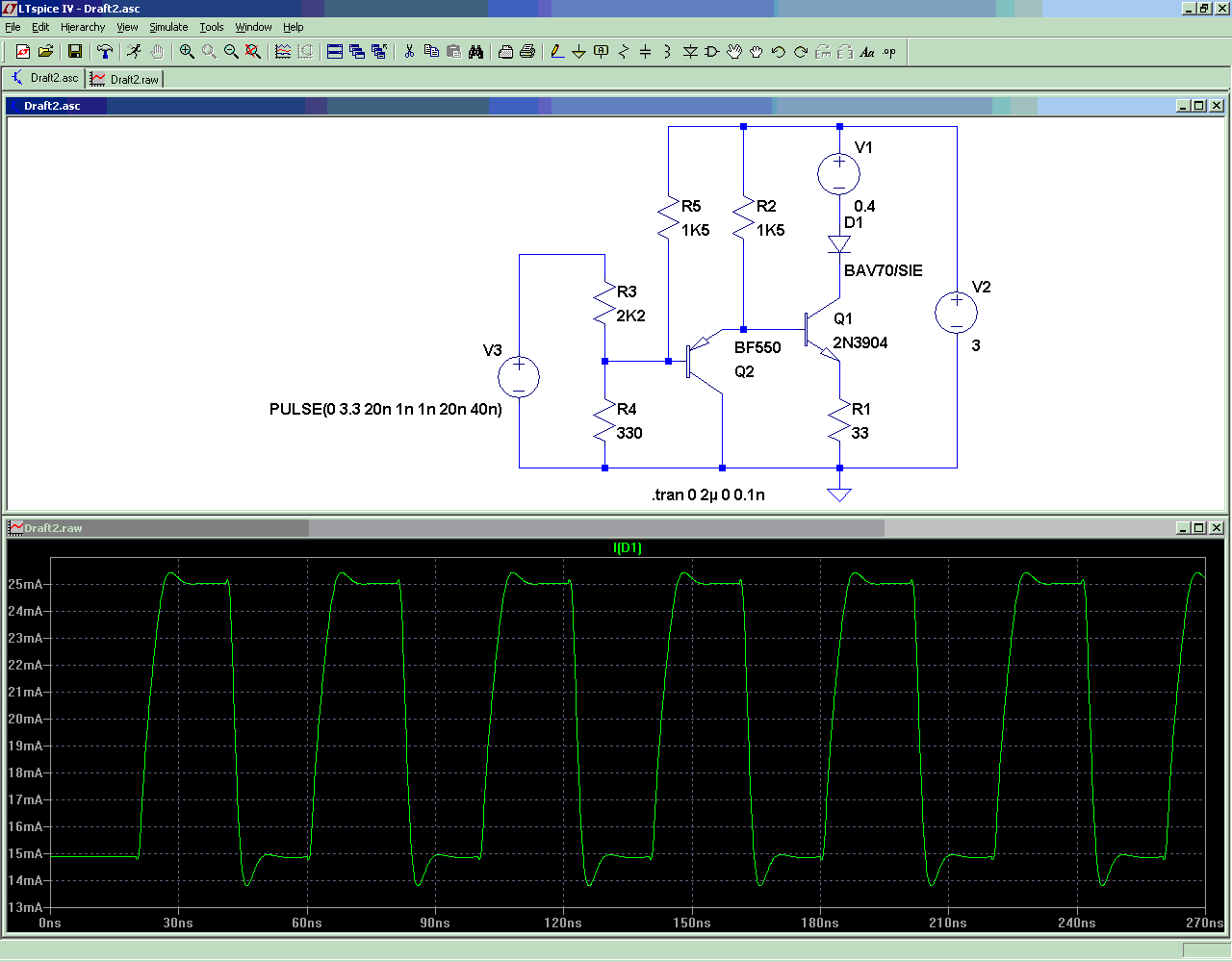The width and height of the screenshot is (1232, 962).
Task: Select the Resistor component tool
Action: [623, 52]
